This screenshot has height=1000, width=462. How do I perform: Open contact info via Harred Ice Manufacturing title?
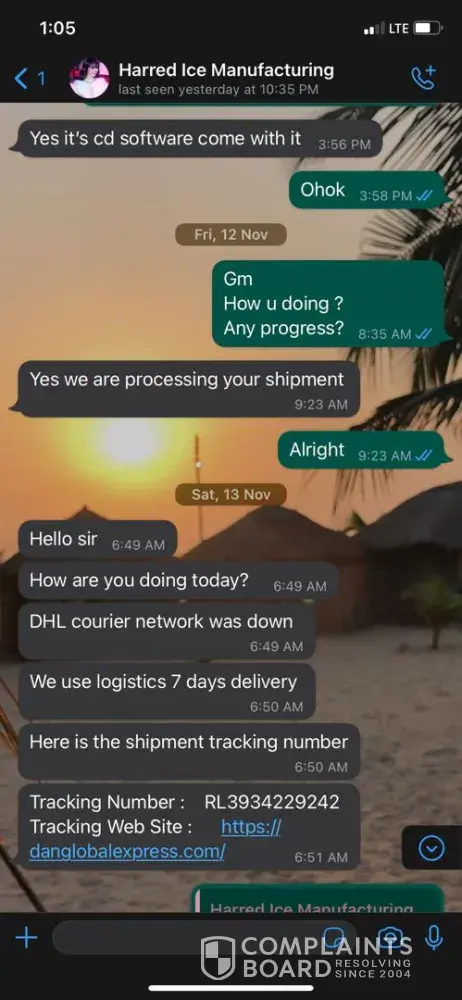(x=226, y=70)
